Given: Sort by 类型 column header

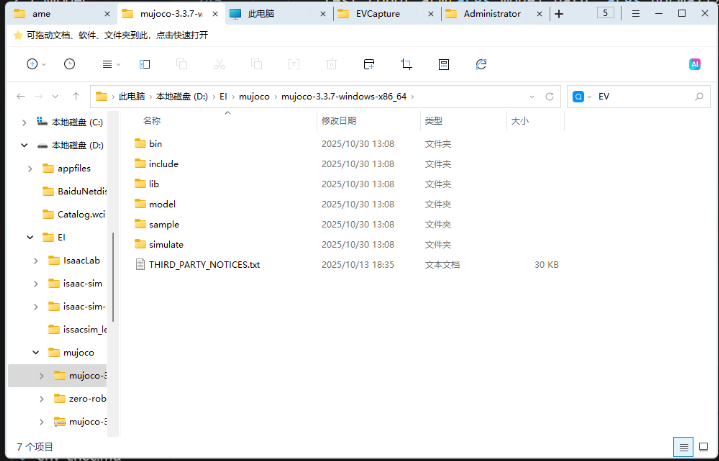Looking at the screenshot, I should click(x=433, y=121).
